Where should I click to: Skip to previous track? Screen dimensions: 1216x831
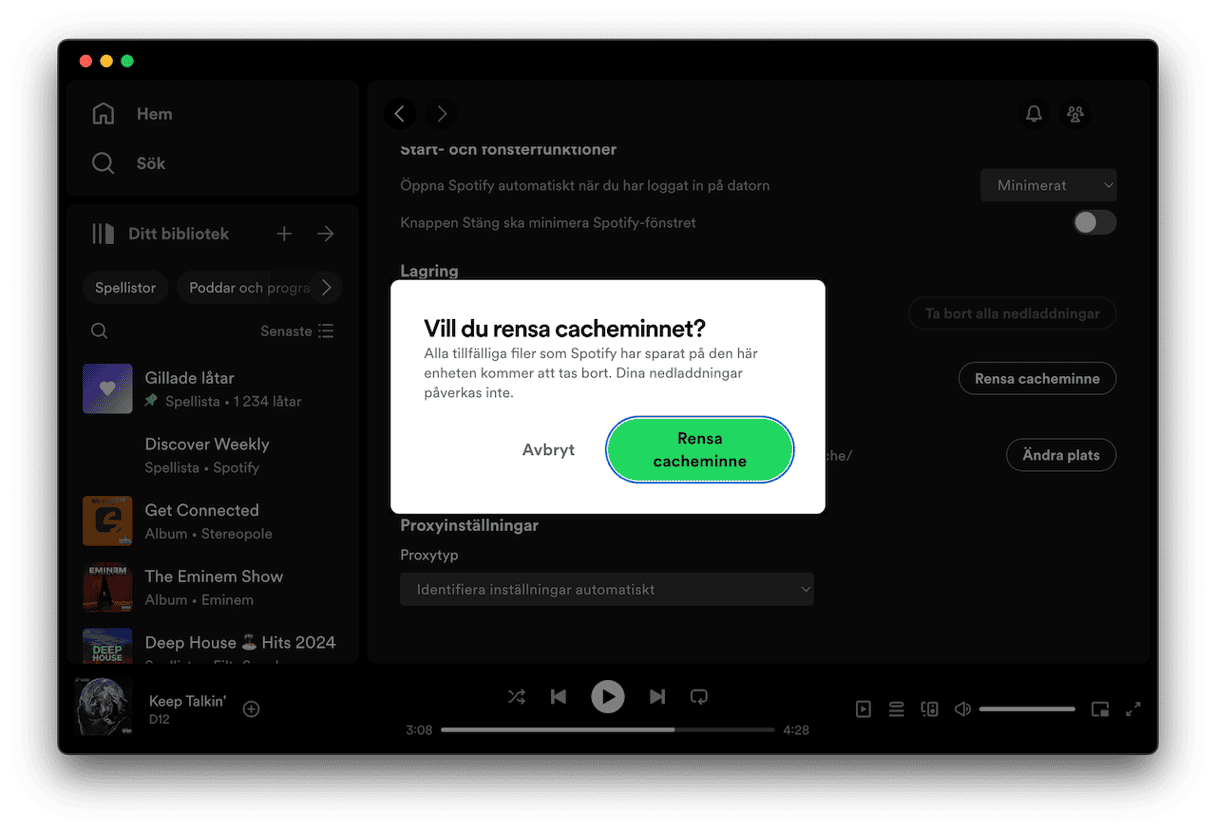click(559, 697)
